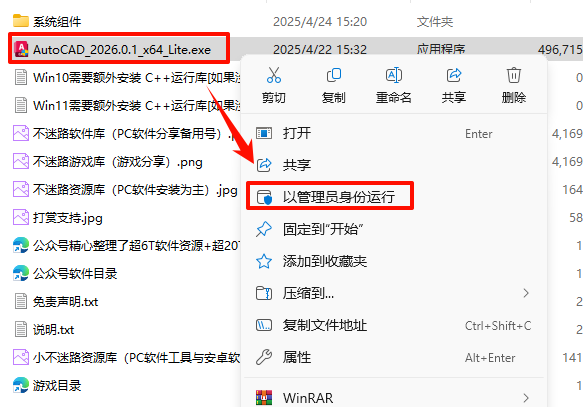The height and width of the screenshot is (407, 583).
Task: Select 固定到"开始" menu entry
Action: (393, 229)
